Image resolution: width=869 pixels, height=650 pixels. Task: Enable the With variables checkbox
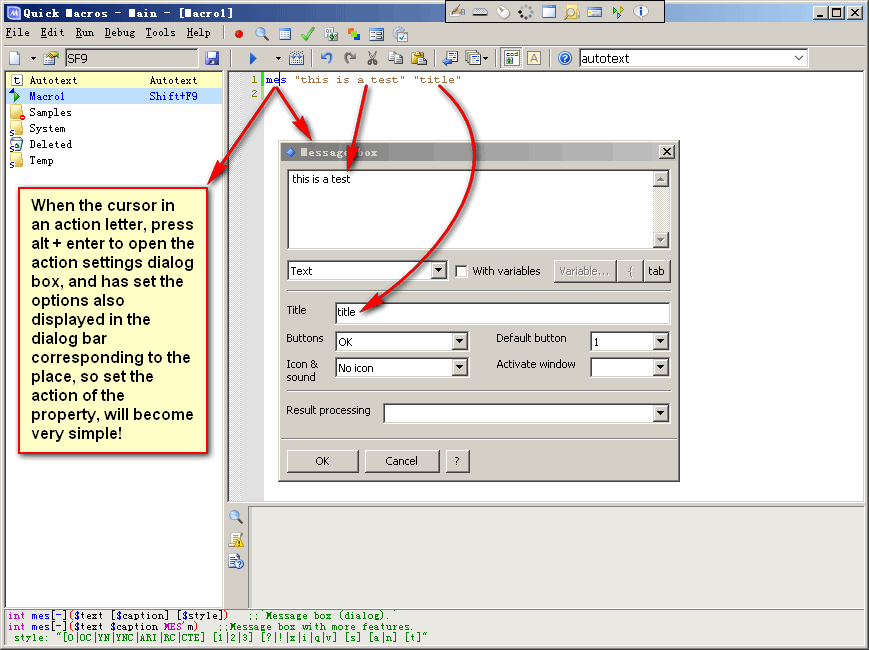(x=462, y=271)
